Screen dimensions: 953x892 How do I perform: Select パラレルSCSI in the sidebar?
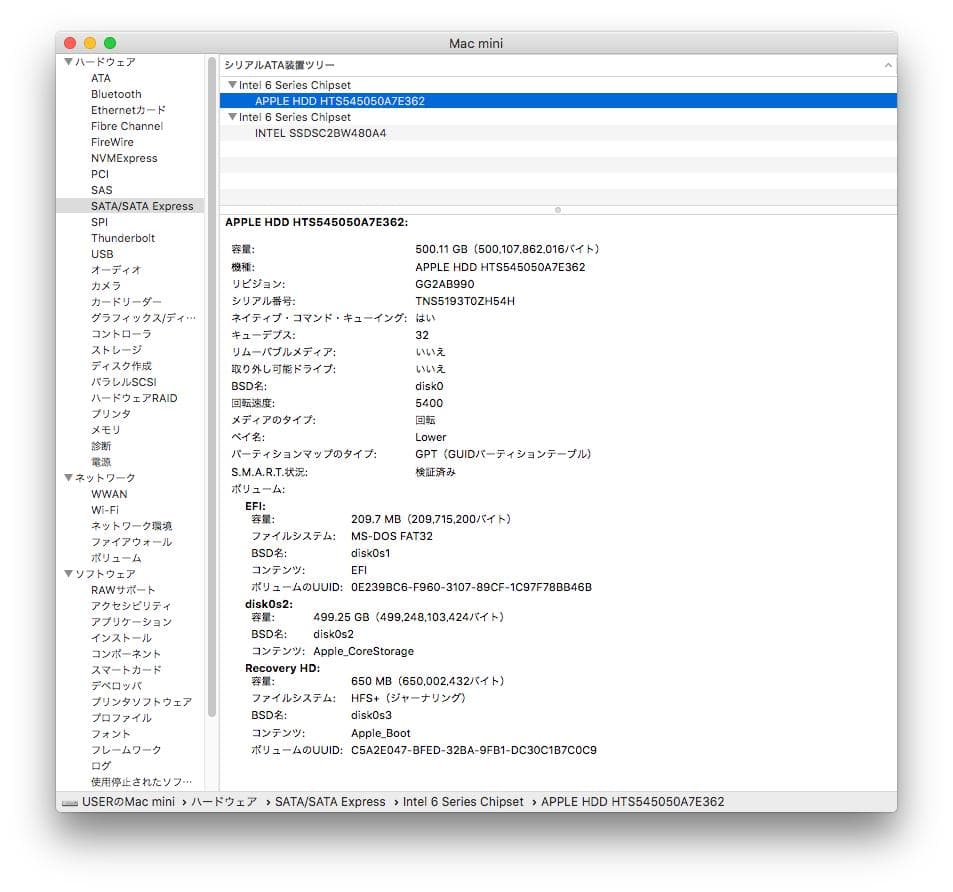point(123,382)
